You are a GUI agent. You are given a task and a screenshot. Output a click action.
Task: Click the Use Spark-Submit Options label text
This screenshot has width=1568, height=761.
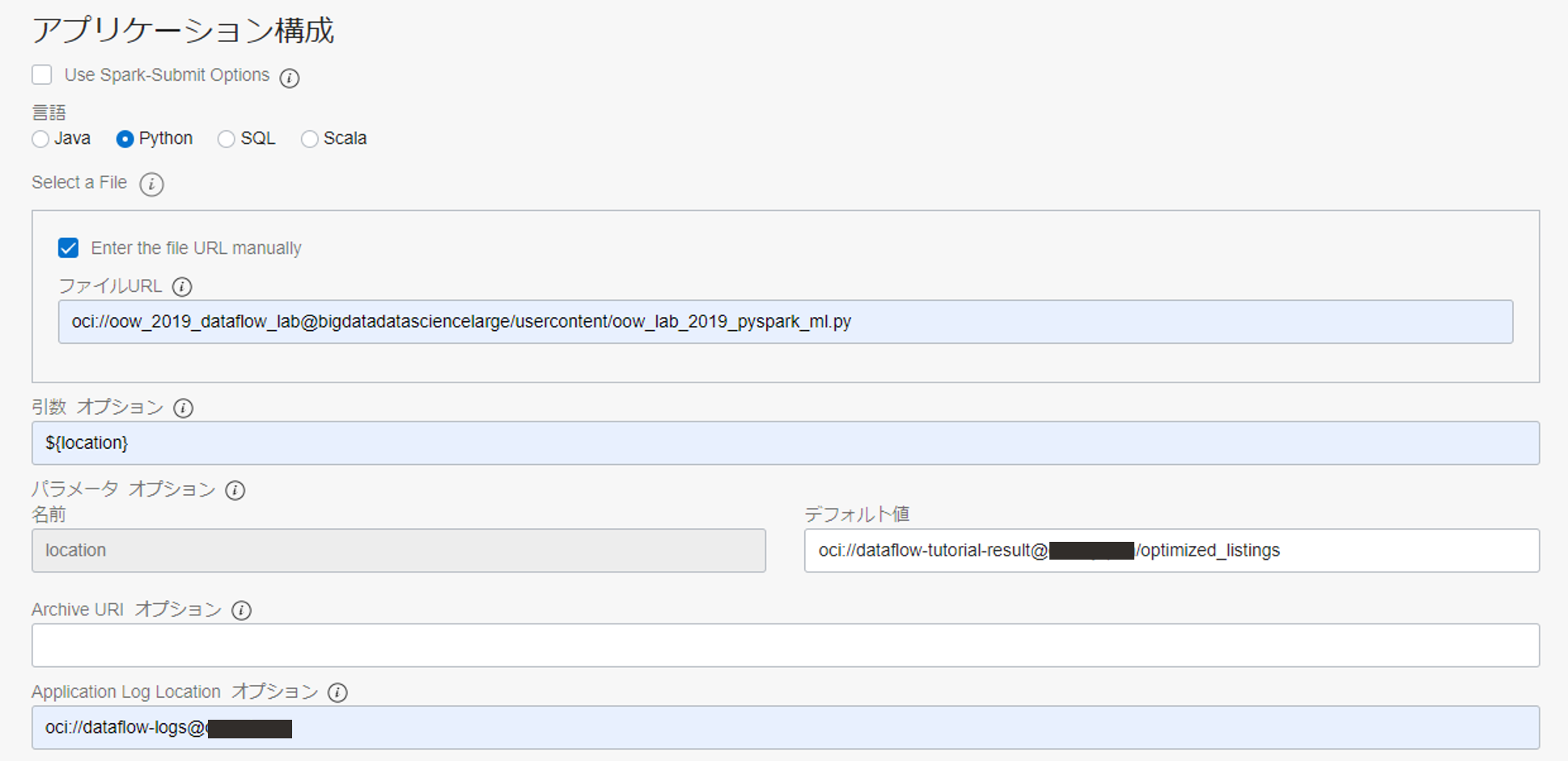(167, 75)
